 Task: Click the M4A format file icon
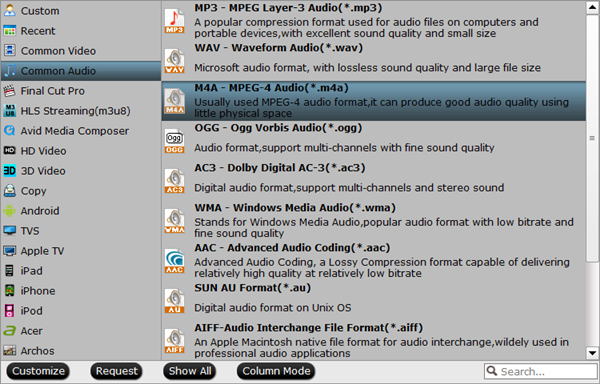click(174, 101)
